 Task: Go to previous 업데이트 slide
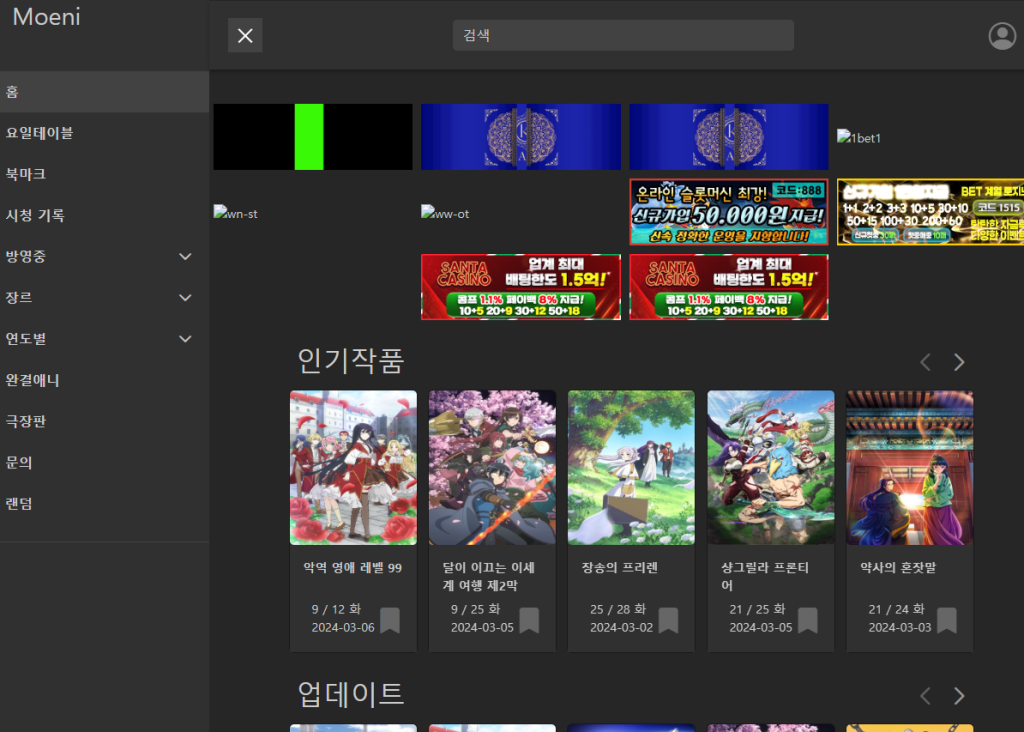[x=925, y=696]
